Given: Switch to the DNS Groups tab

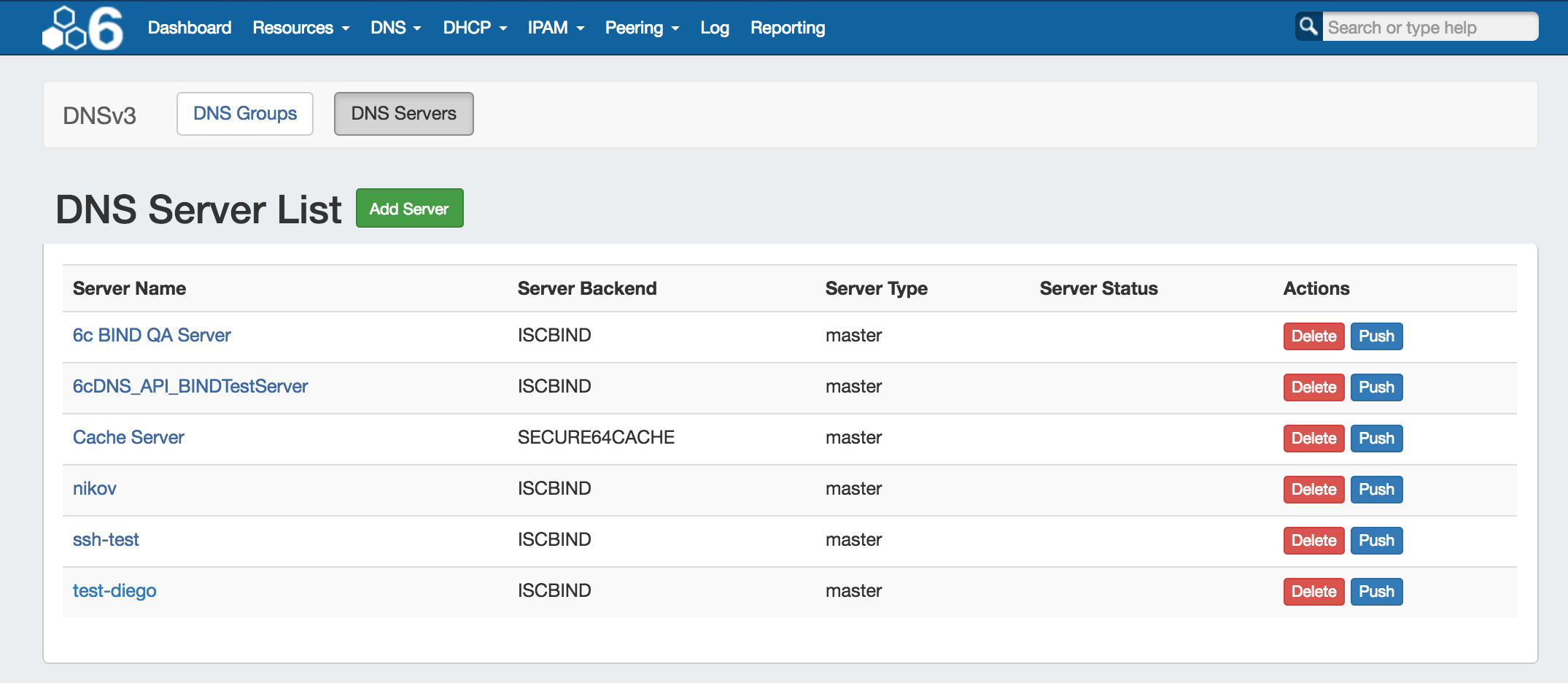Looking at the screenshot, I should (245, 114).
